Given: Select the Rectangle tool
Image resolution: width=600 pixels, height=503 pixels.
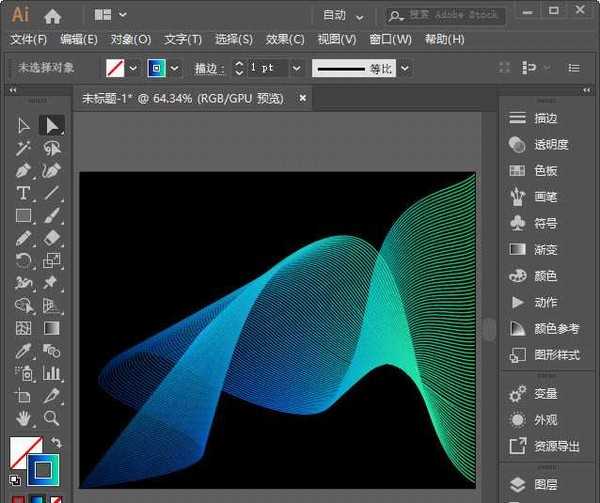Looking at the screenshot, I should (x=24, y=215).
